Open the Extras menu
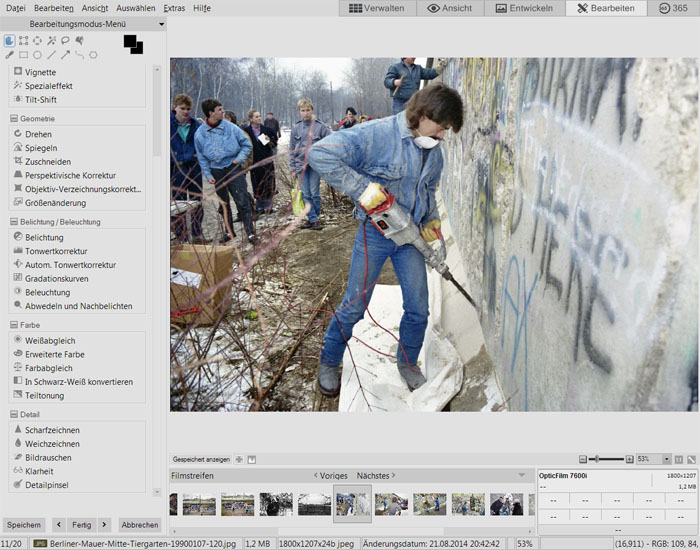 pyautogui.click(x=174, y=8)
